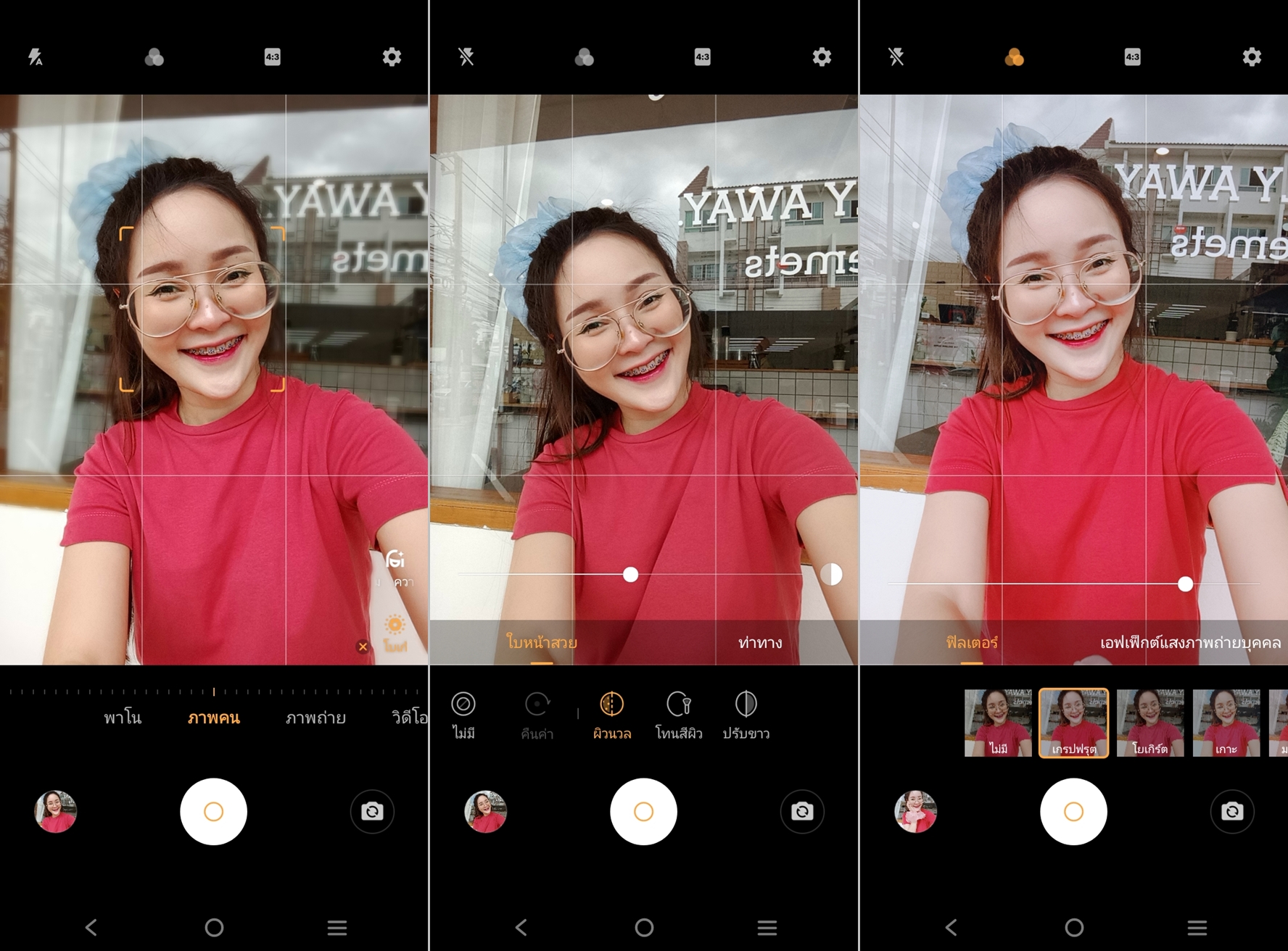The height and width of the screenshot is (951, 1288).
Task: Toggle auto flash in left camera screen
Action: (35, 57)
